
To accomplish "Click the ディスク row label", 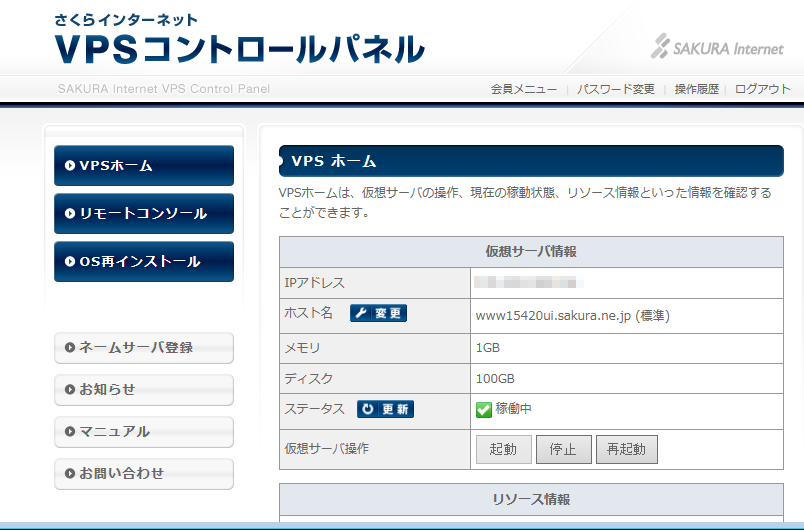I will 309,379.
